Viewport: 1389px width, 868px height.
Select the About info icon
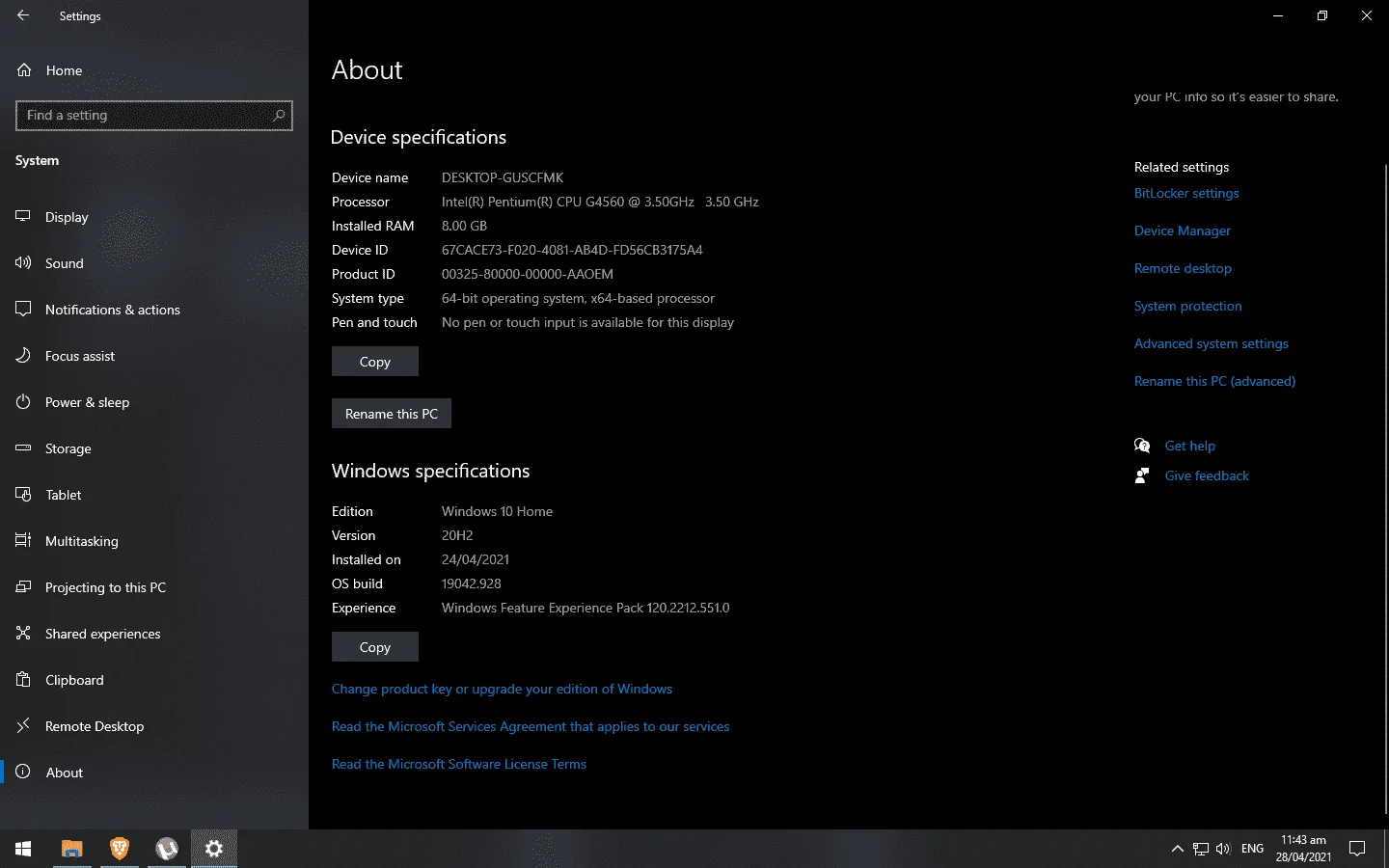[23, 773]
